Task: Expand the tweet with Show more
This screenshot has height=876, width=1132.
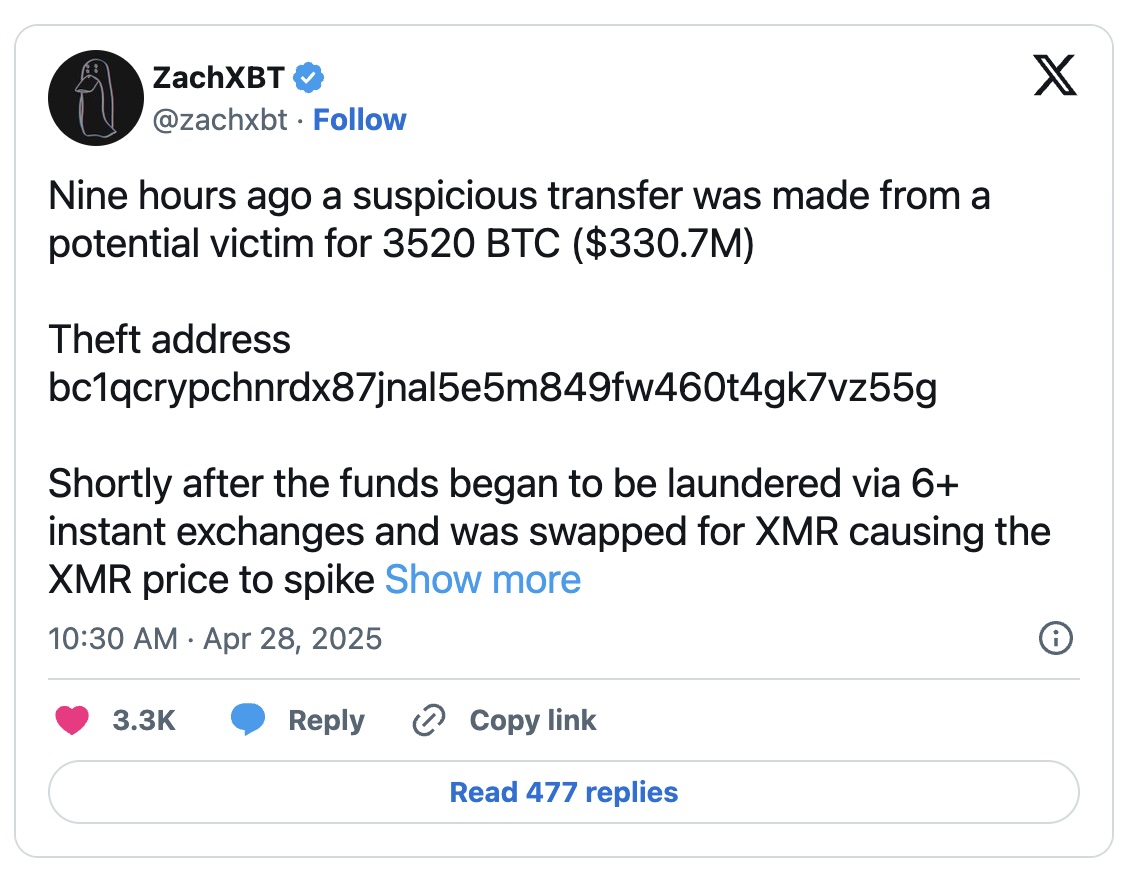Action: coord(483,580)
